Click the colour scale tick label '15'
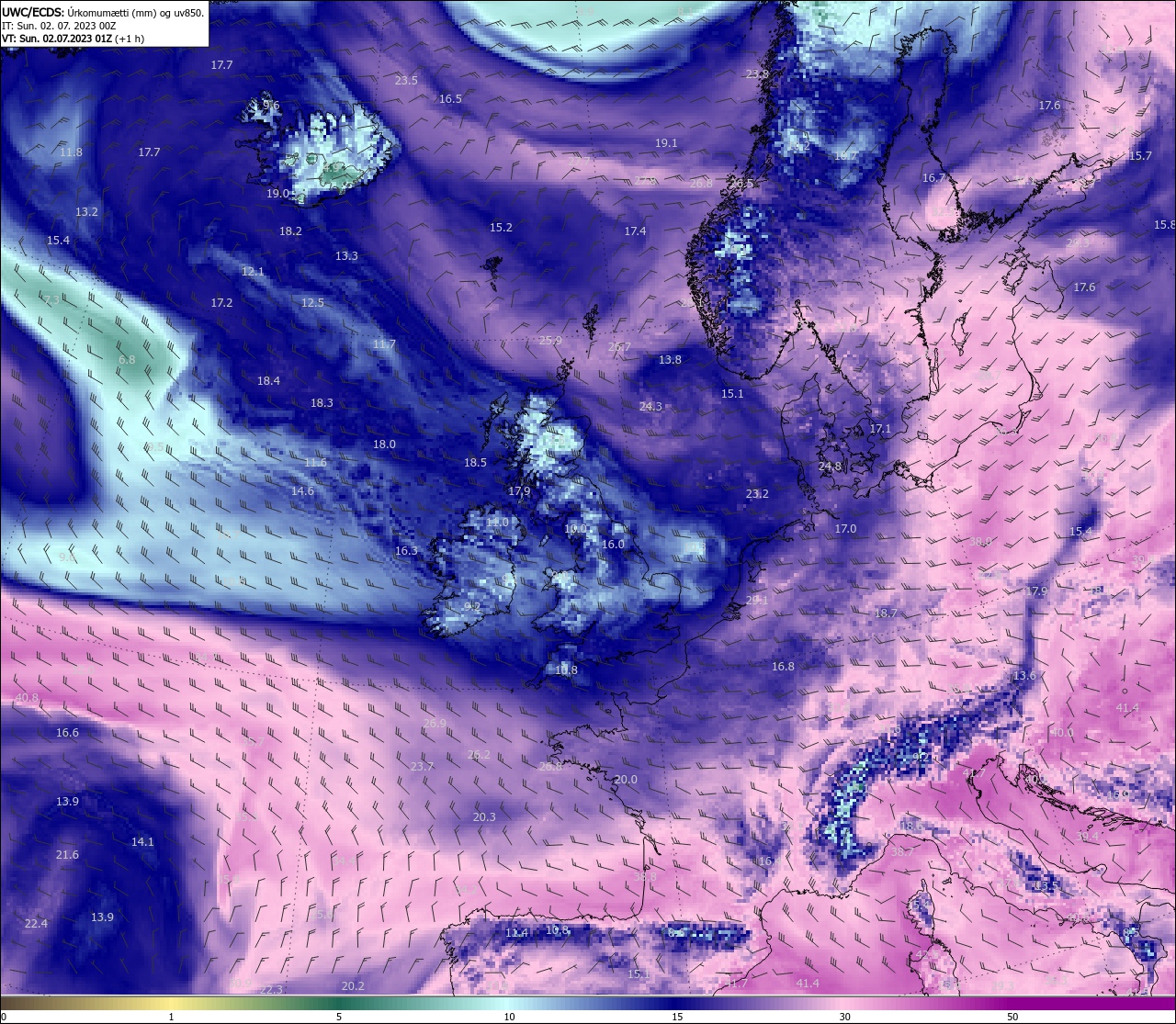 (677, 1017)
